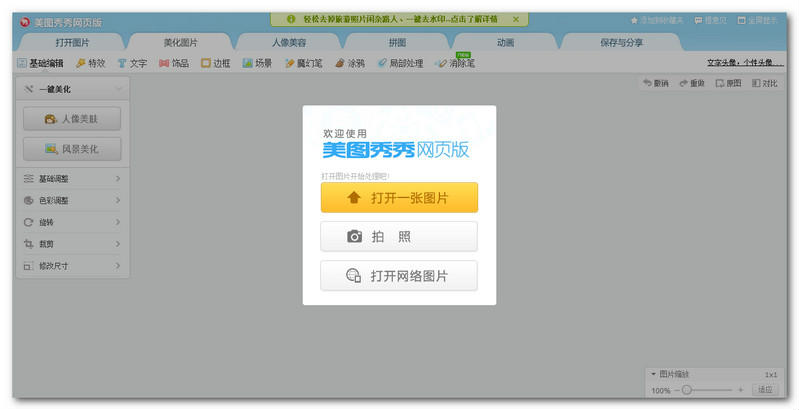Click the 100% zoom value

(x=661, y=391)
